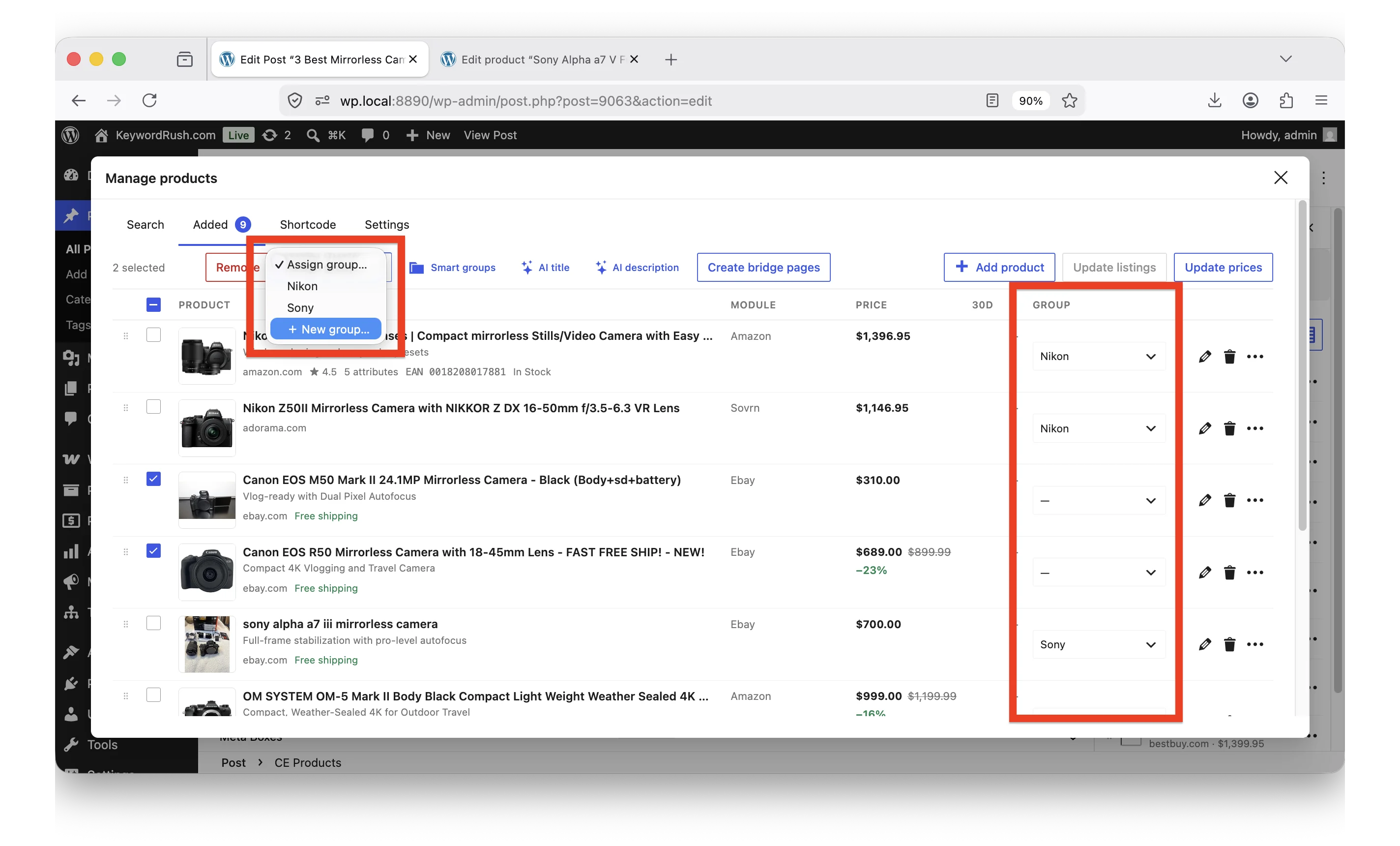Close the Manage products dialog
This screenshot has width=1400, height=846.
[x=1280, y=178]
